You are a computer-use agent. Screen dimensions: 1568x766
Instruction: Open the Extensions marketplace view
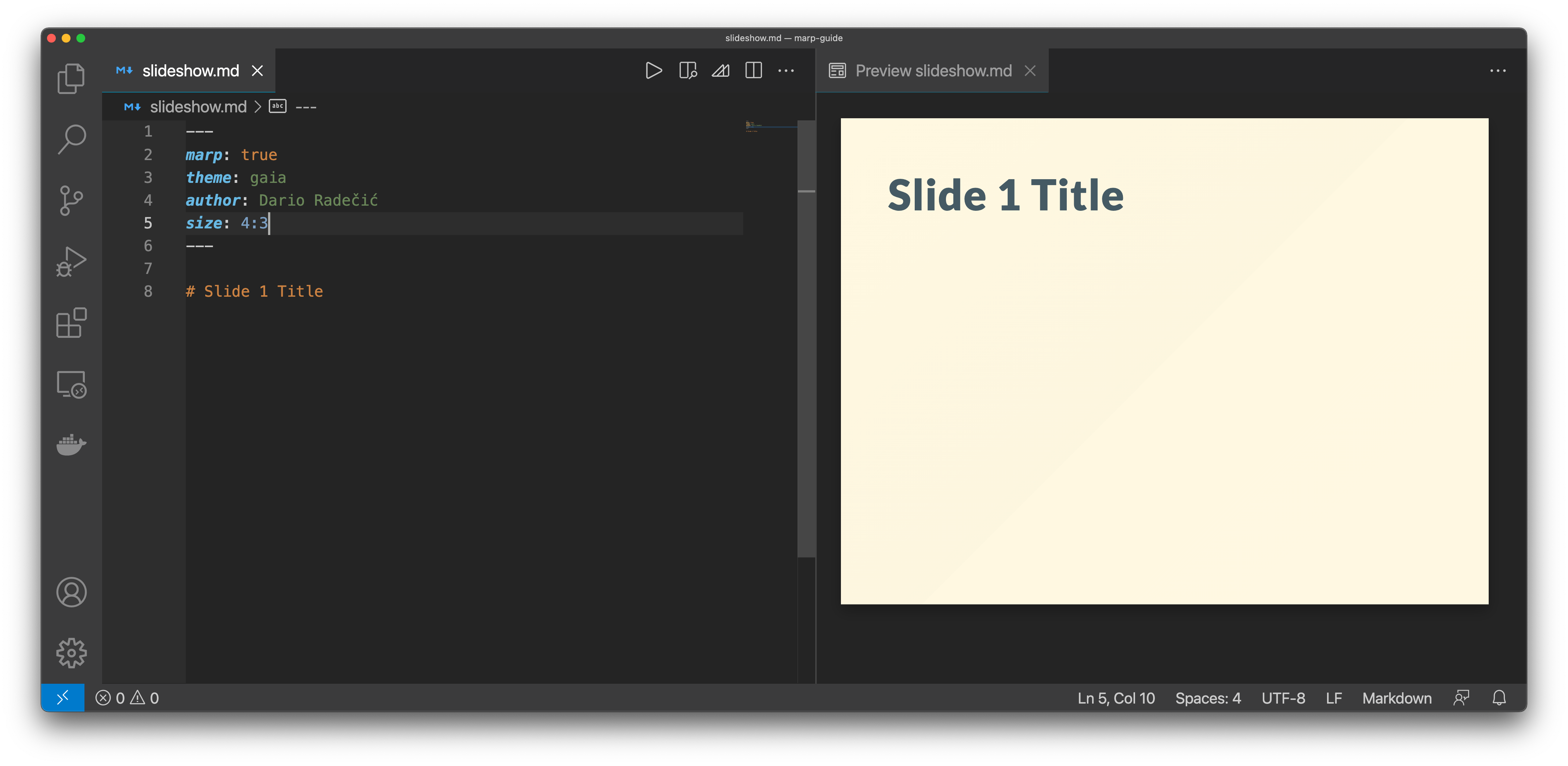coord(71,323)
